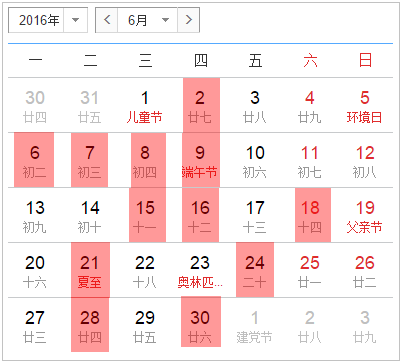Select highlighted June 28 (廿四)
The height and width of the screenshot is (362, 402).
(x=90, y=325)
